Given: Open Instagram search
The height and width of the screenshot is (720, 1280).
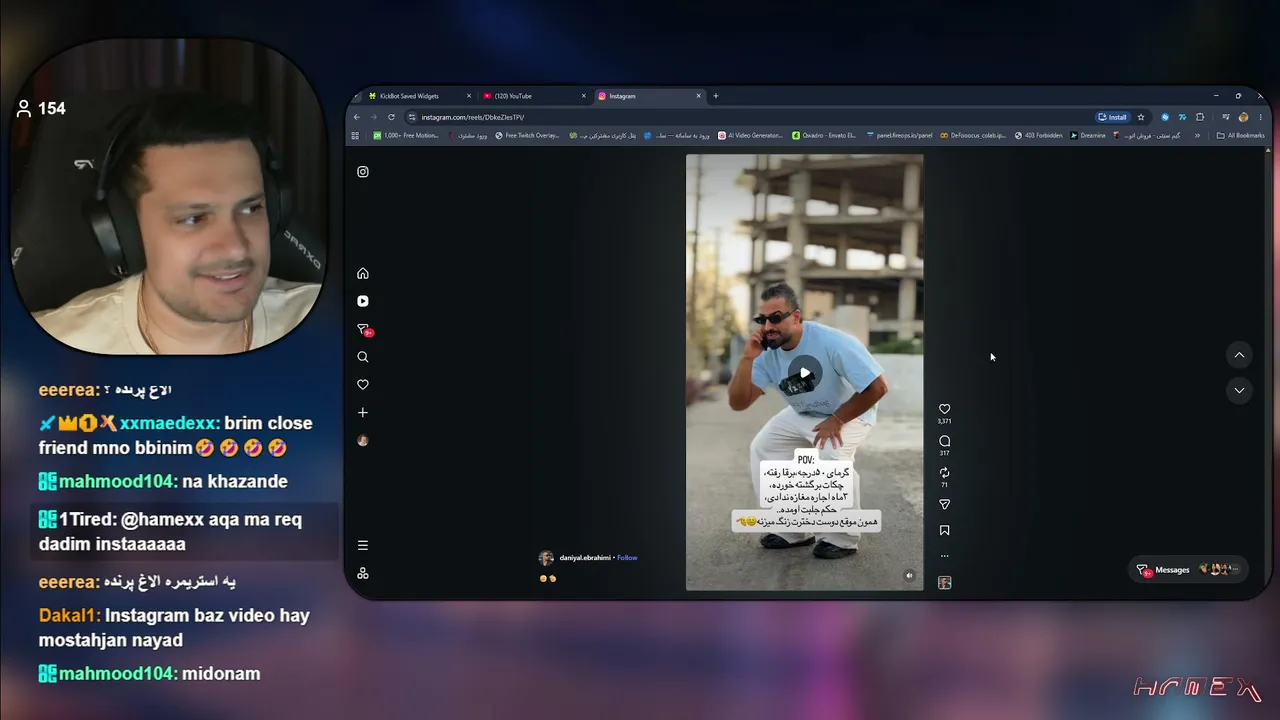Looking at the screenshot, I should [363, 357].
